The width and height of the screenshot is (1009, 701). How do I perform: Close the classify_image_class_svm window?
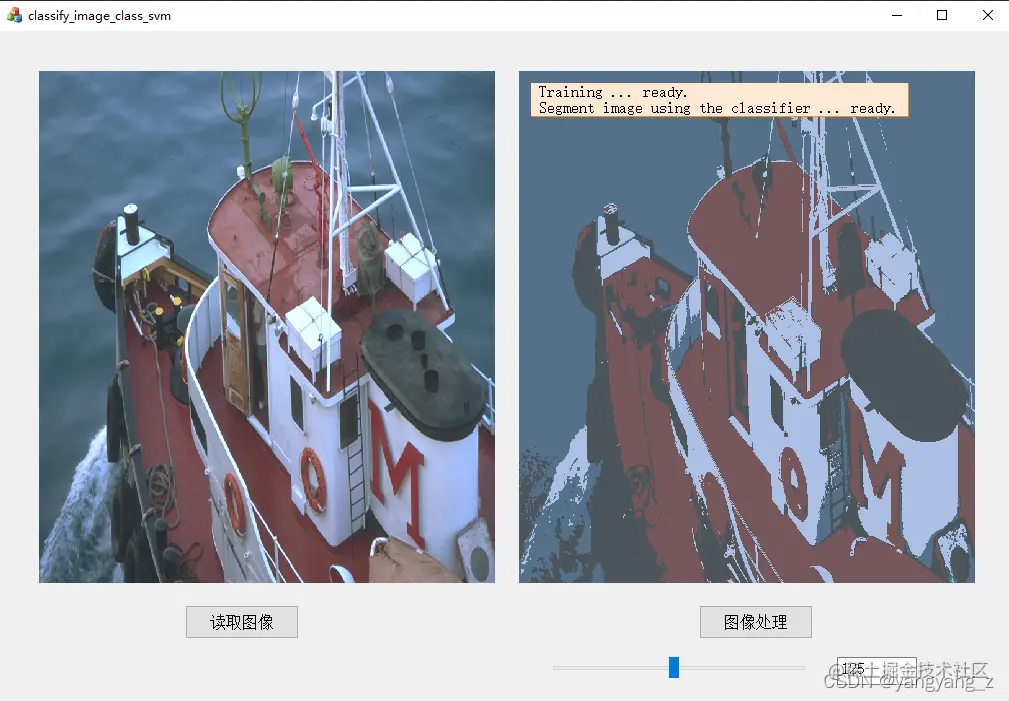988,15
